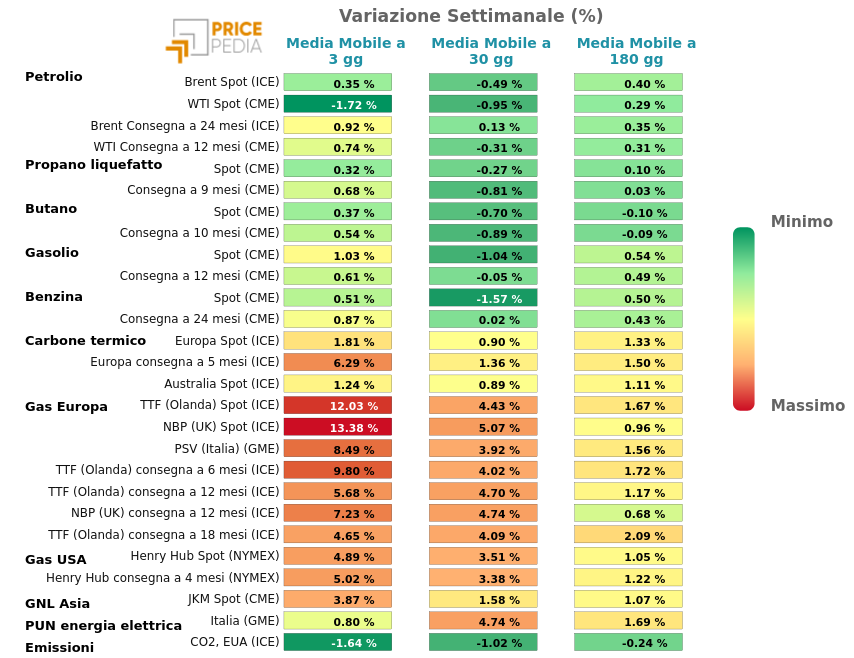Click the Gas Europa category label
Viewport: 854px width, 658px height.
(66, 406)
